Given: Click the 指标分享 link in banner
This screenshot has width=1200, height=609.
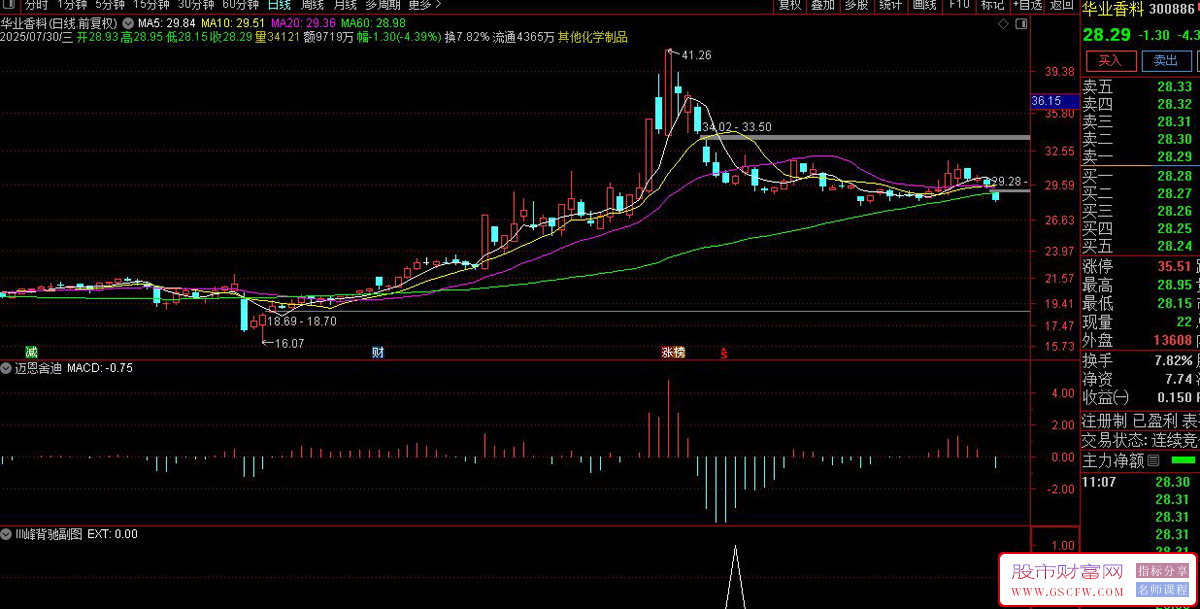Looking at the screenshot, I should coord(1162,570).
